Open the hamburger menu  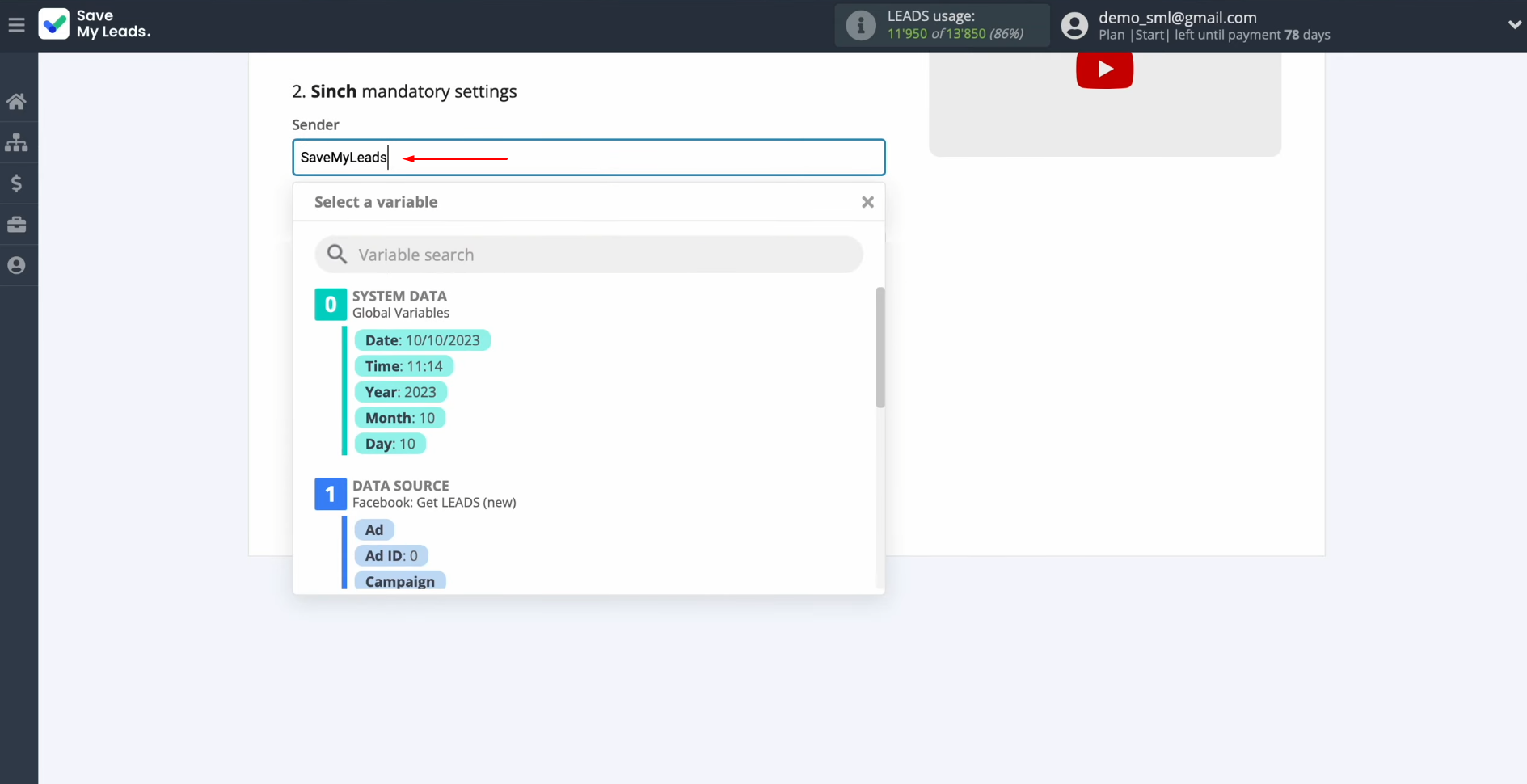pyautogui.click(x=16, y=25)
